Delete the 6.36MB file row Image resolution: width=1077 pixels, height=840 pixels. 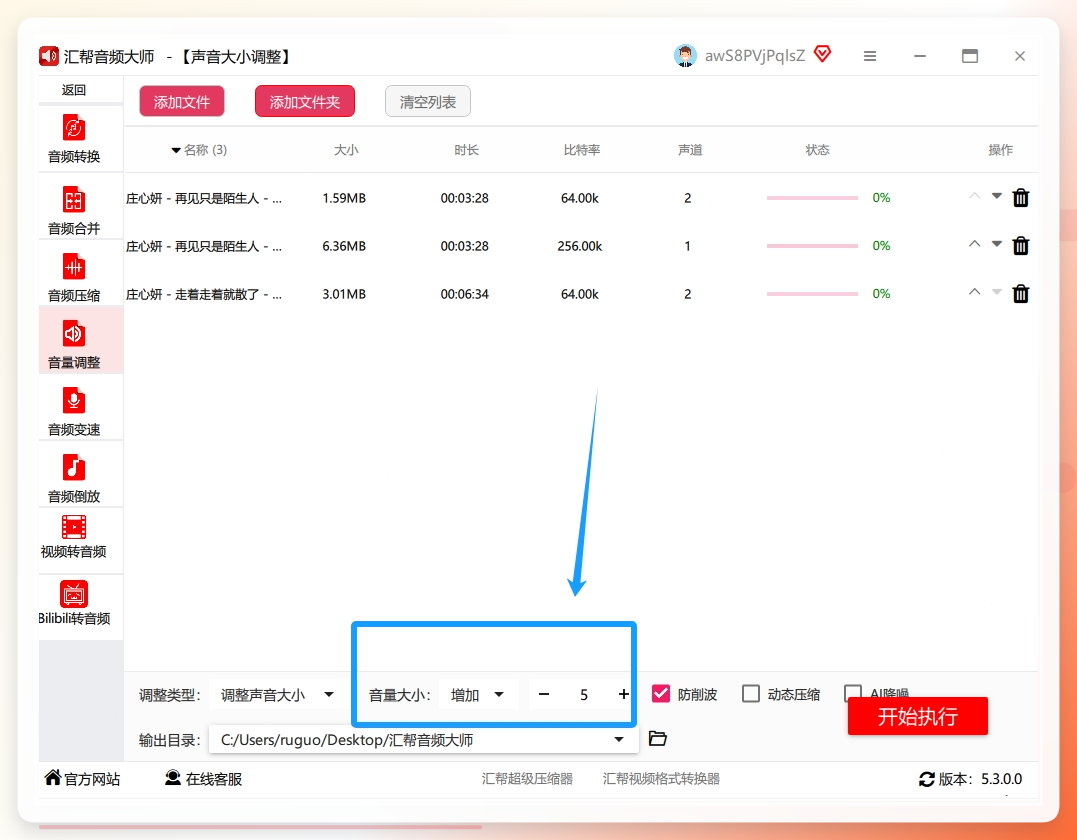pyautogui.click(x=1021, y=246)
